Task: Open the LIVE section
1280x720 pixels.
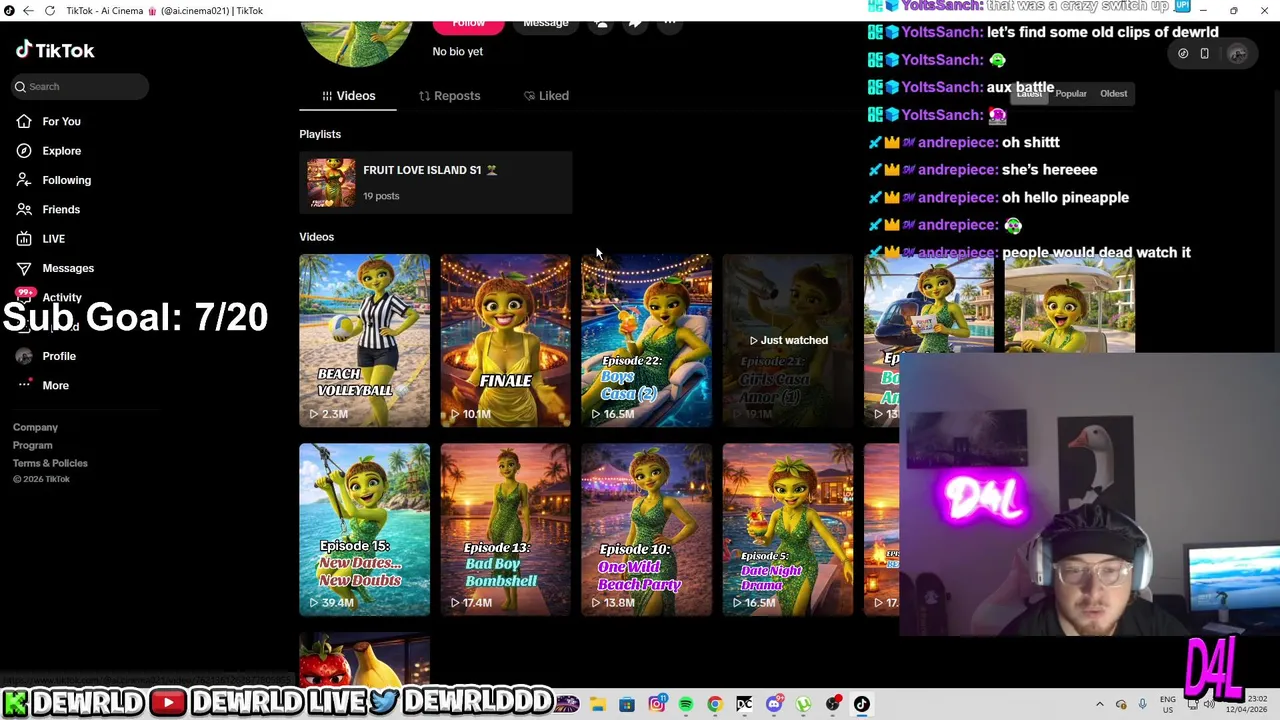Action: pyautogui.click(x=40, y=239)
